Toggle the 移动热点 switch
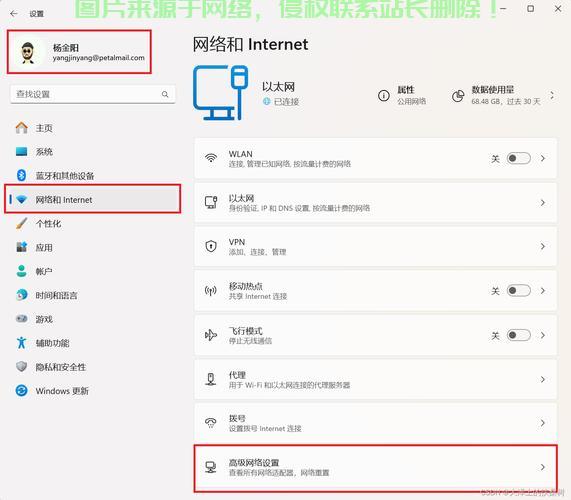The height and width of the screenshot is (500, 571). coord(519,291)
